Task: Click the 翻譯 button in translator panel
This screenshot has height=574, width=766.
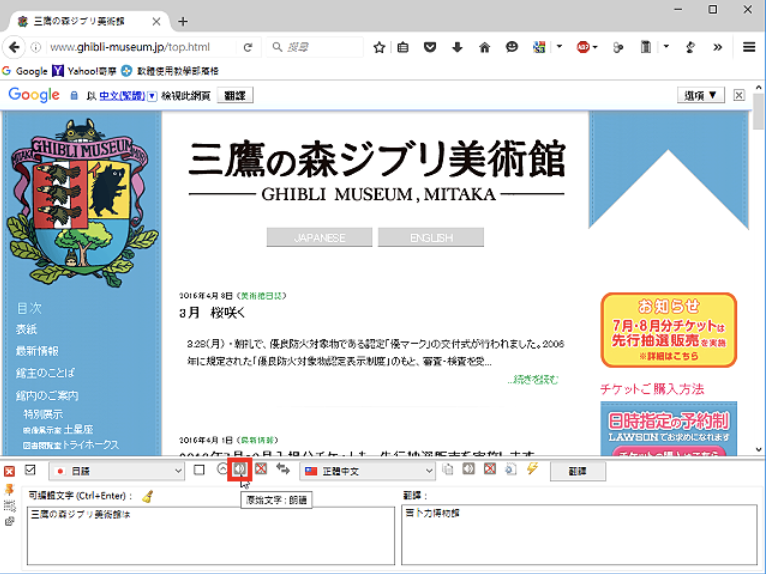Action: 578,471
